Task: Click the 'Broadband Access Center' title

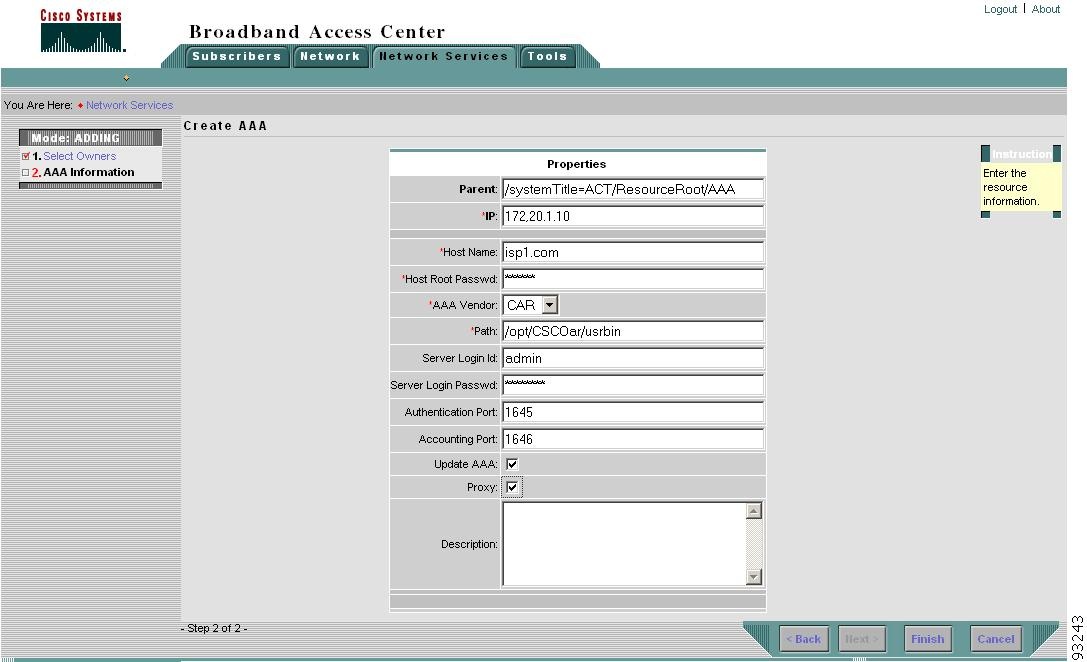Action: point(317,32)
